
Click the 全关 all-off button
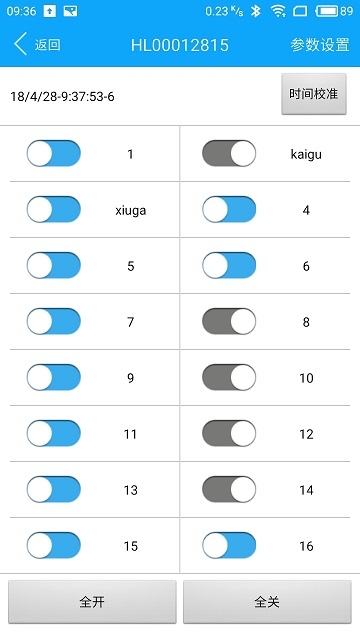click(267, 602)
